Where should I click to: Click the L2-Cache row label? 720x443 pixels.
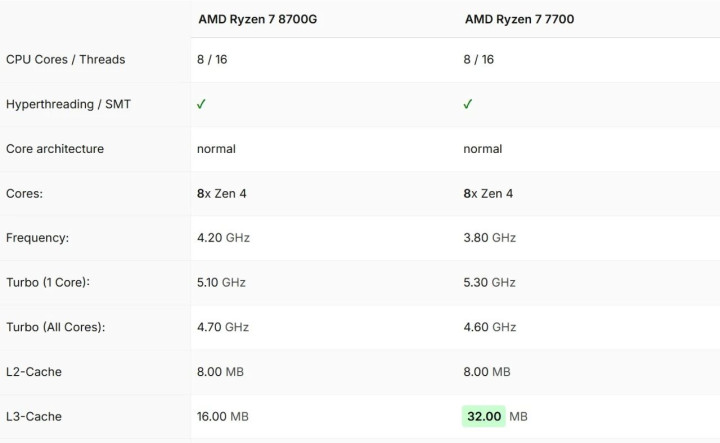(35, 372)
